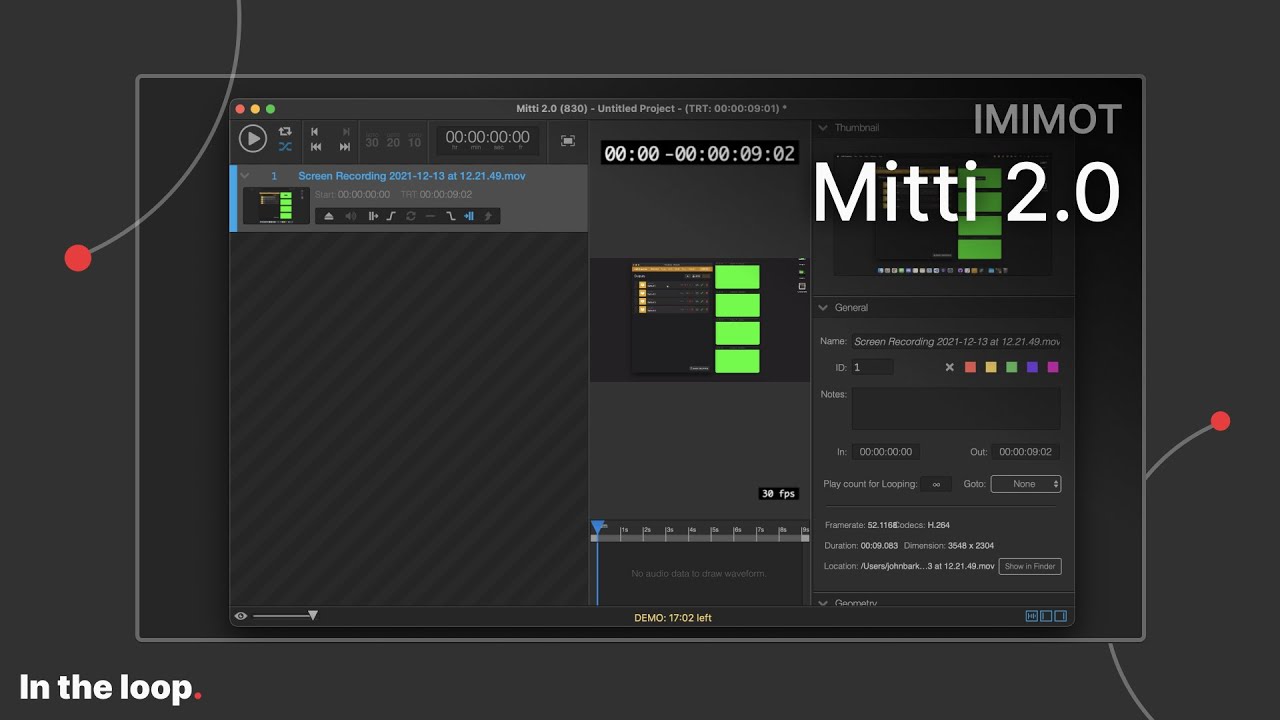Collapse the Thumbnail section
The width and height of the screenshot is (1280, 720).
823,128
